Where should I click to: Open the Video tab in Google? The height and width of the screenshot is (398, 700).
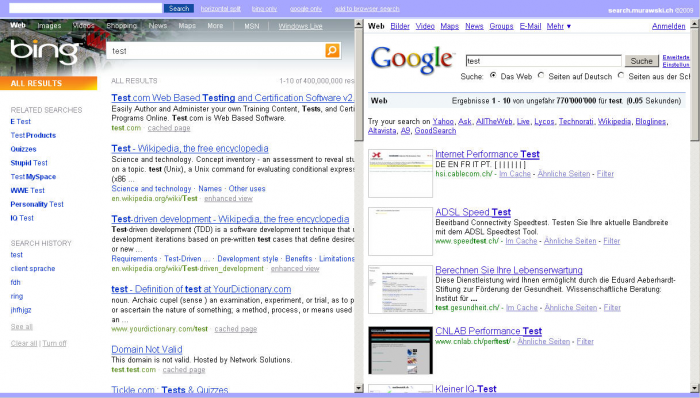tap(425, 26)
